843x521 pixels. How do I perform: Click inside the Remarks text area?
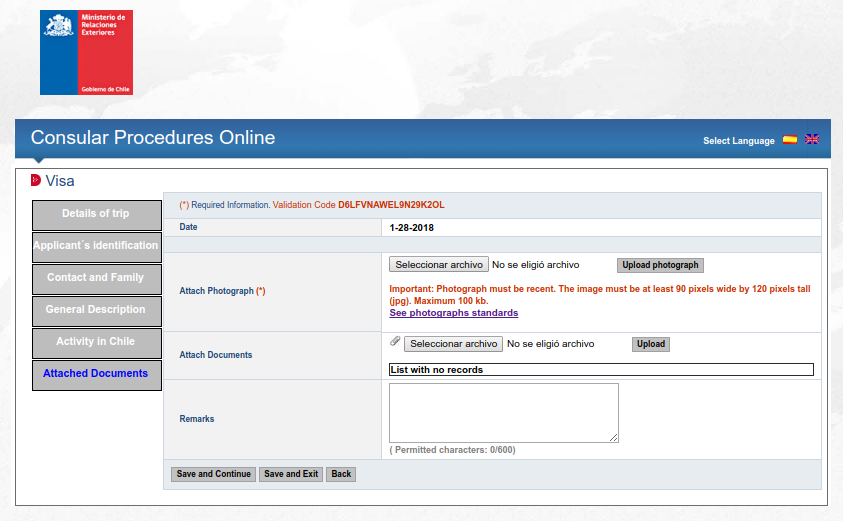[x=504, y=413]
